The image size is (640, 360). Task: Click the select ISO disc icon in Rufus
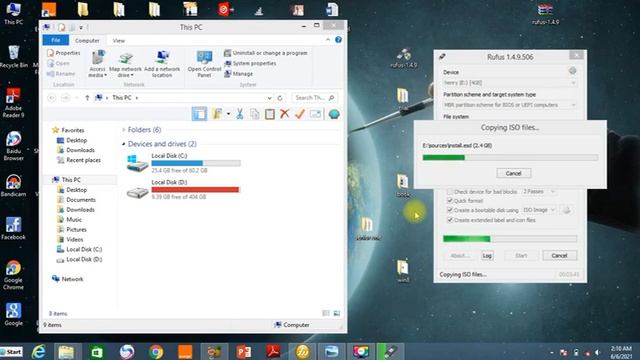click(x=567, y=210)
